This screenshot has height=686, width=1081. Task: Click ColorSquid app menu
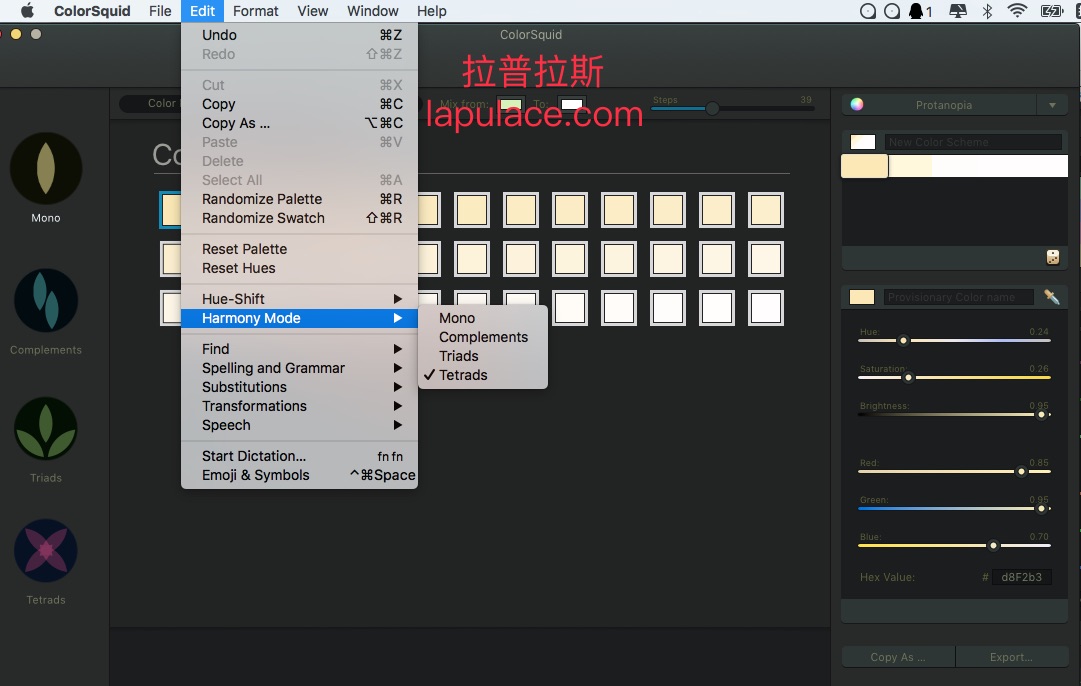tap(92, 11)
